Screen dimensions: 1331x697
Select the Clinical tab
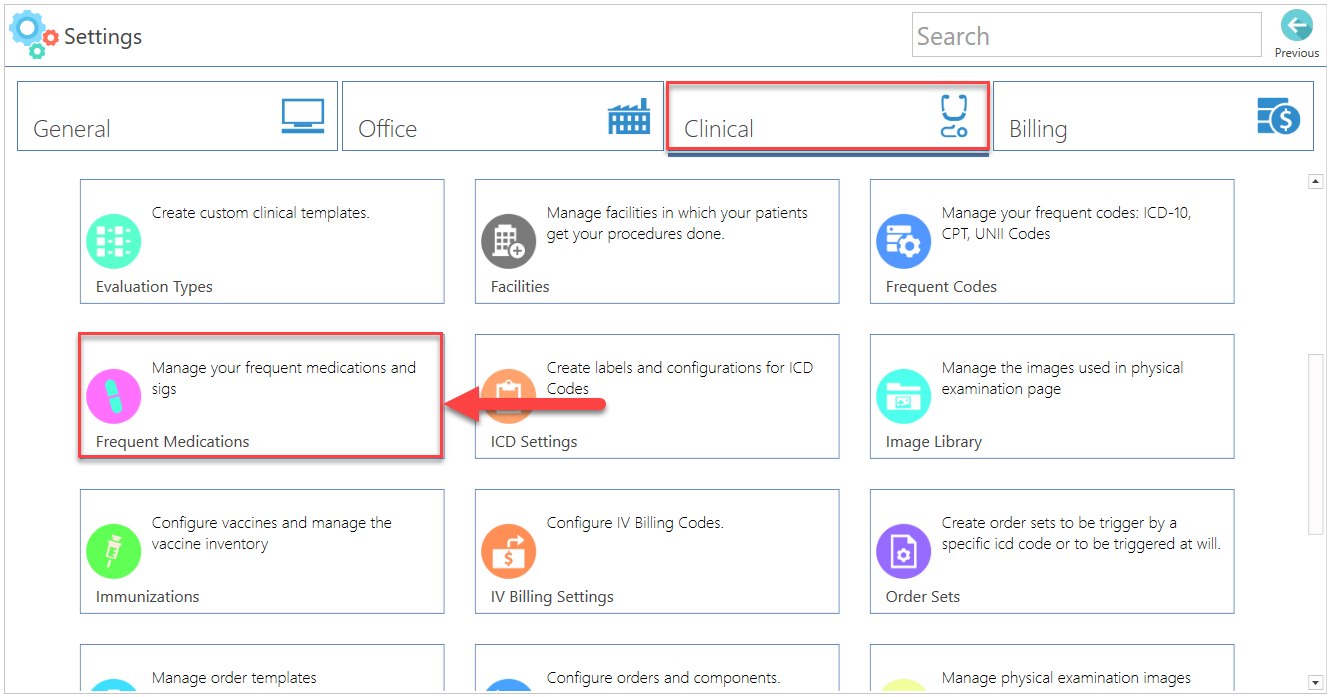pos(828,116)
